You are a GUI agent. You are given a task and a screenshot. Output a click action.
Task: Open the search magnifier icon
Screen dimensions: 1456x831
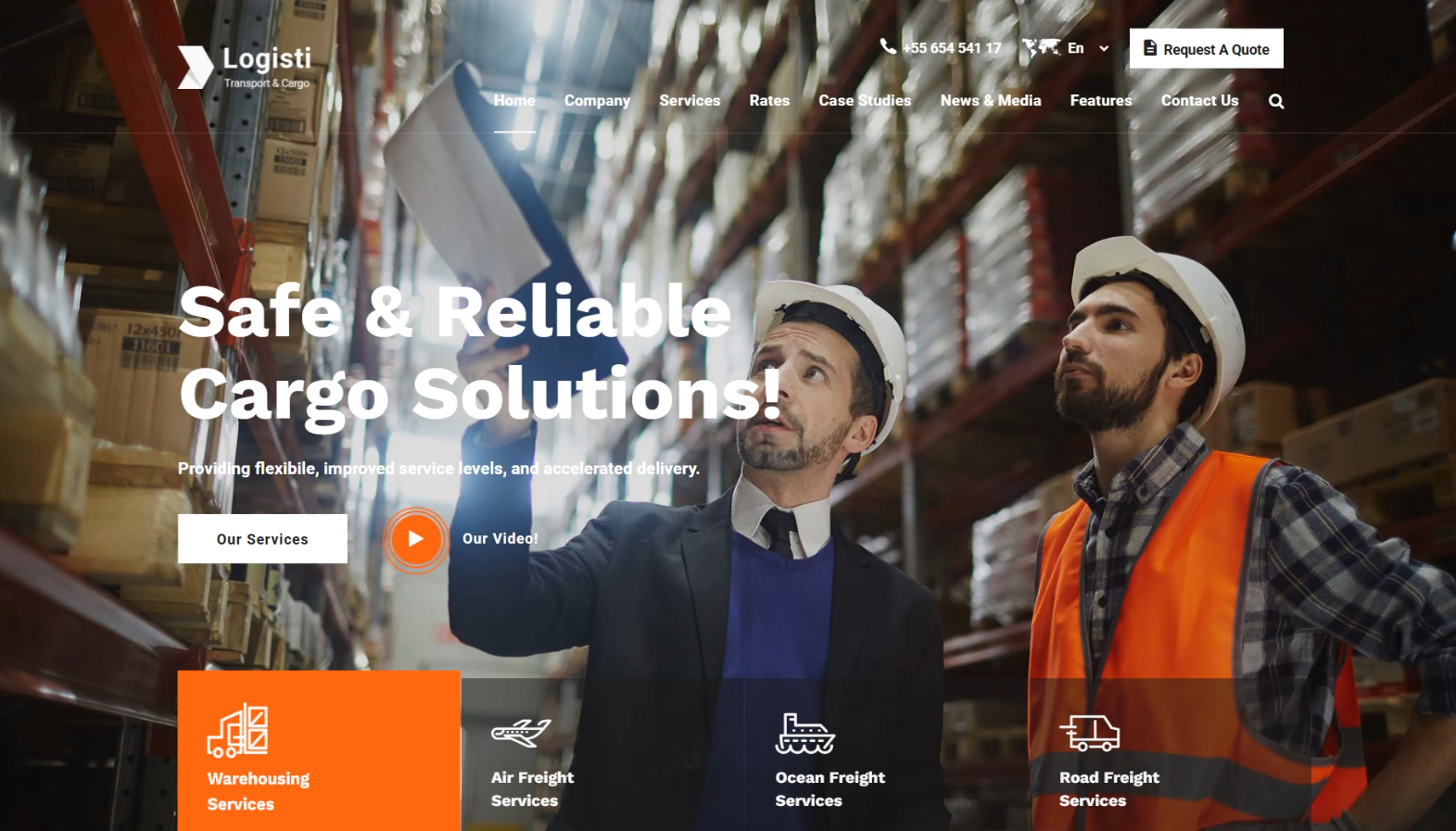[1276, 101]
